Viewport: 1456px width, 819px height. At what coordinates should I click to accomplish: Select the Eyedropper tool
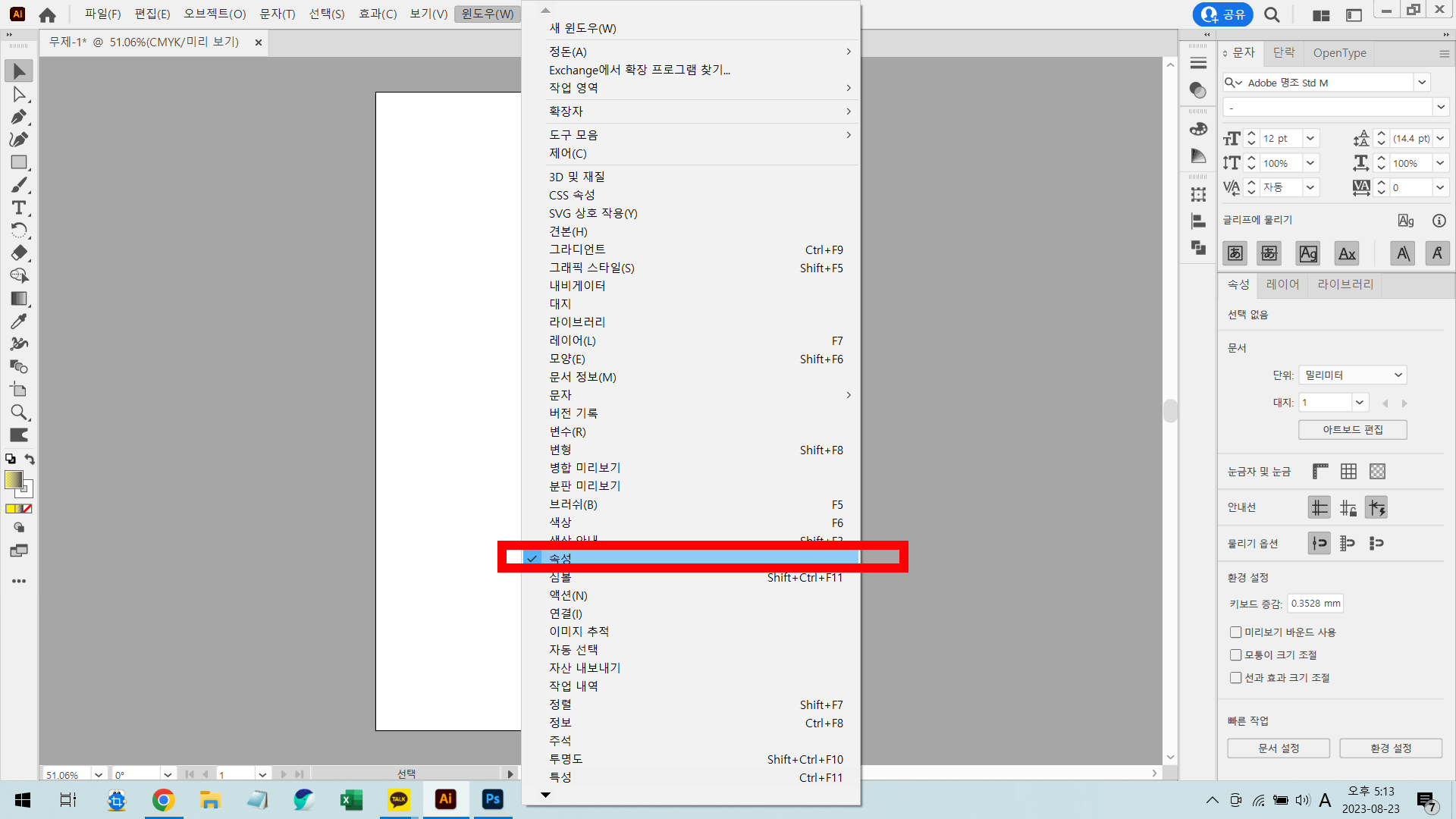point(19,322)
